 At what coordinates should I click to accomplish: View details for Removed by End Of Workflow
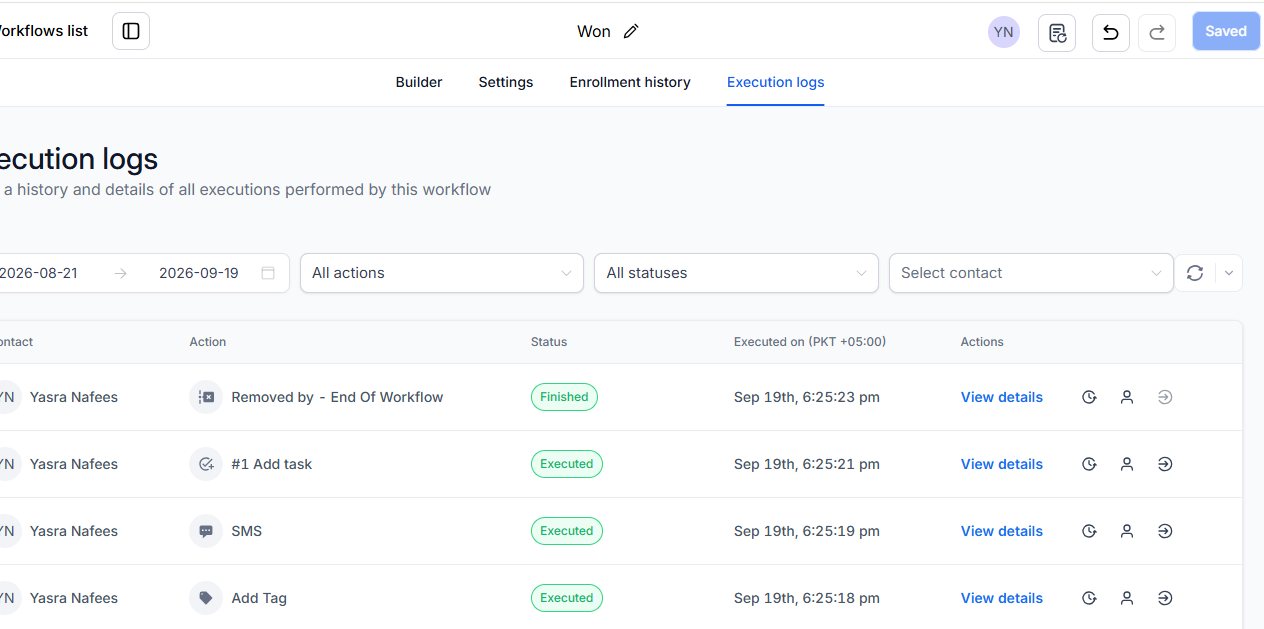(x=1002, y=397)
